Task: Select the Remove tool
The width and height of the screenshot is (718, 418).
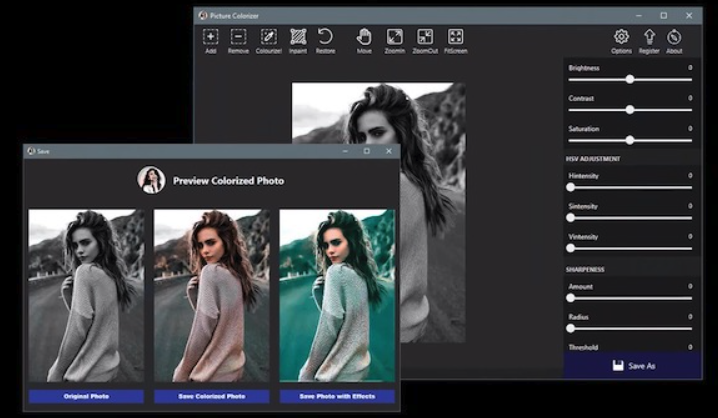Action: click(x=239, y=41)
